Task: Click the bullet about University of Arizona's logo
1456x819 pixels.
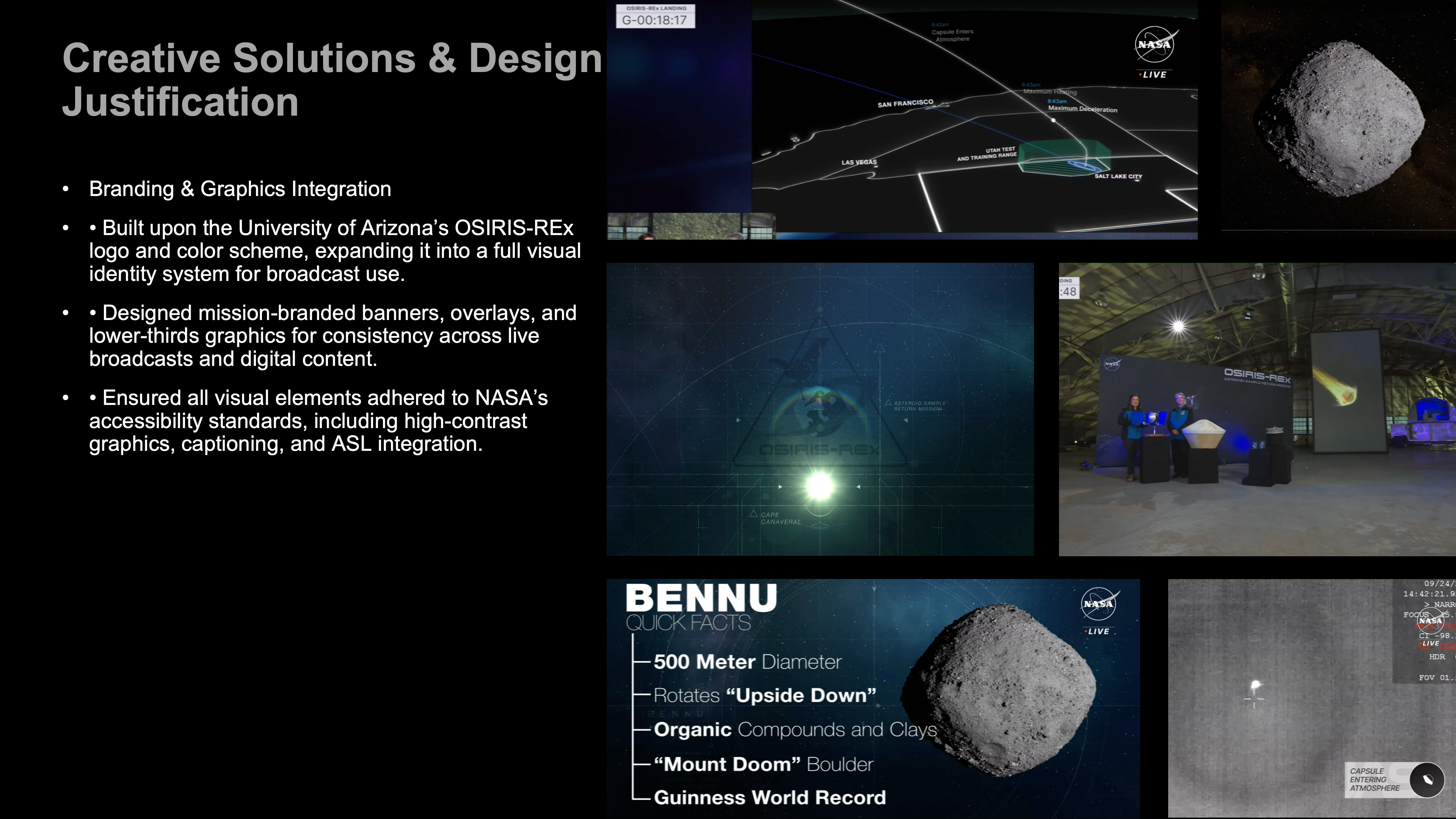Action: (x=334, y=250)
